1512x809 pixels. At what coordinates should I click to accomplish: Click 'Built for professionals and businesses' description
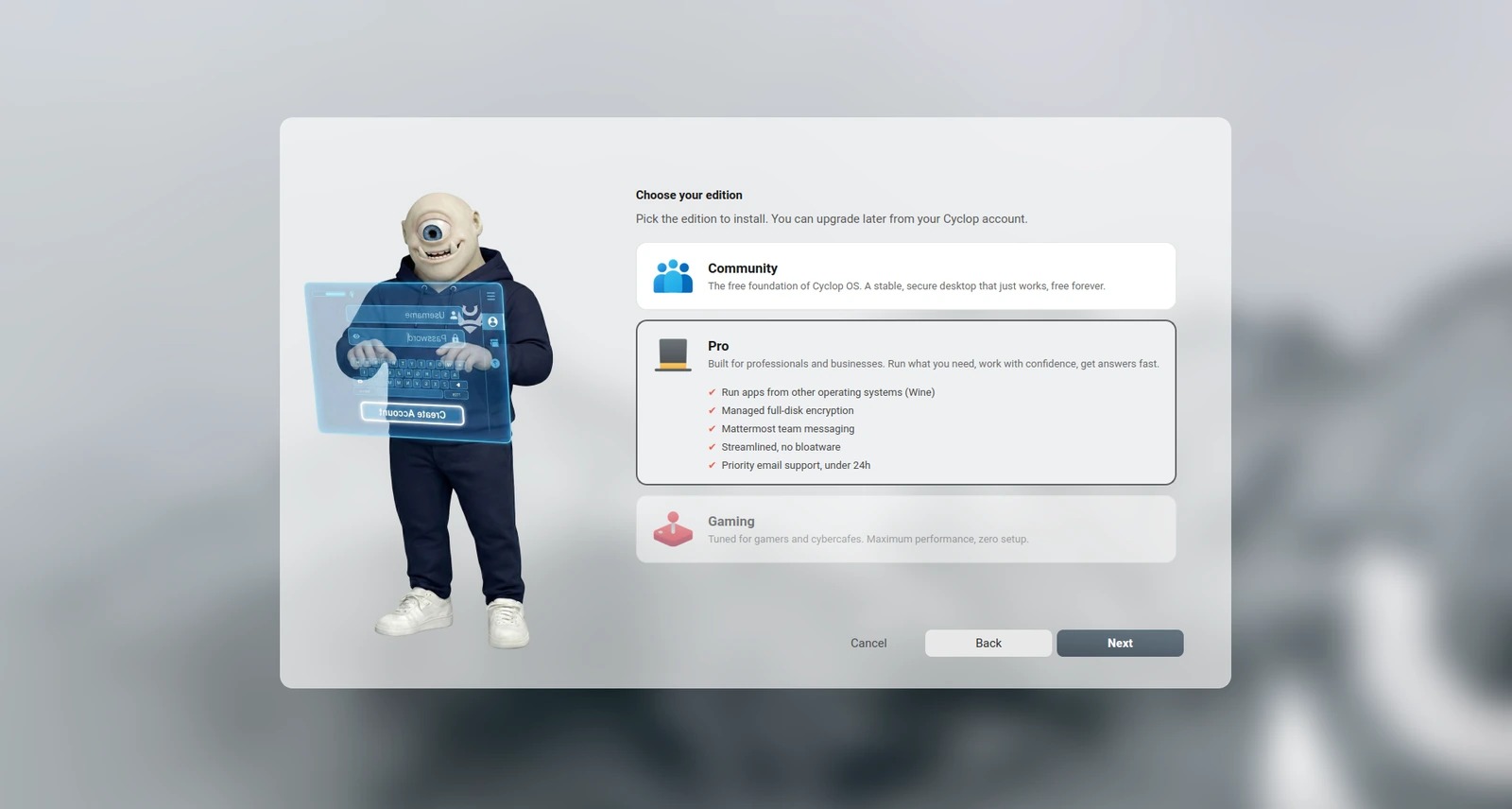(x=934, y=363)
